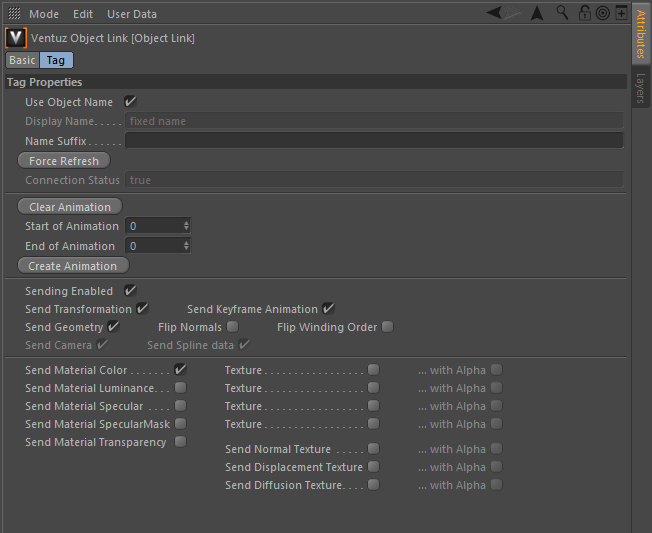Open the User Data menu

pyautogui.click(x=132, y=14)
